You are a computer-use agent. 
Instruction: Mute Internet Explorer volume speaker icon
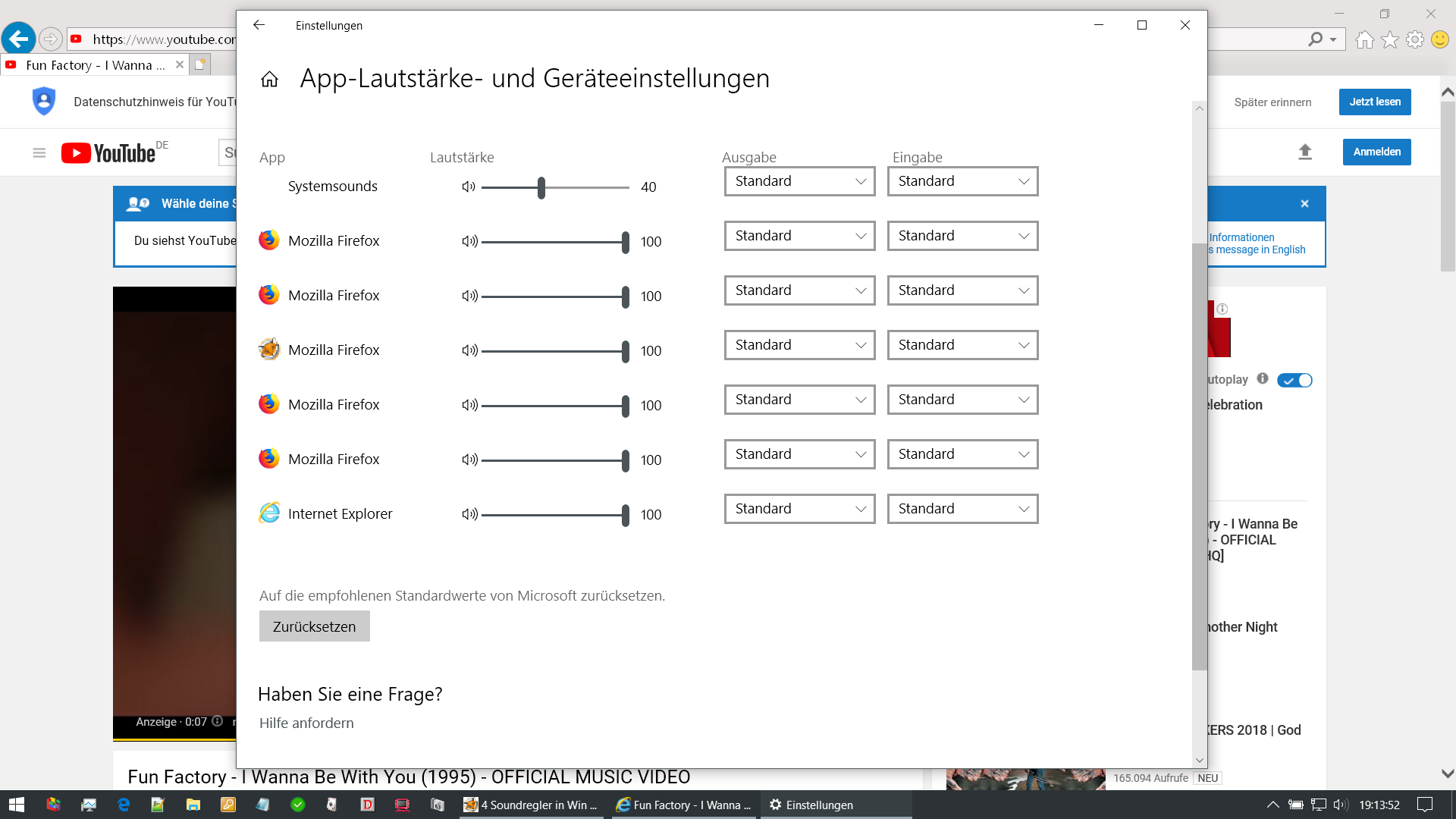(x=469, y=514)
